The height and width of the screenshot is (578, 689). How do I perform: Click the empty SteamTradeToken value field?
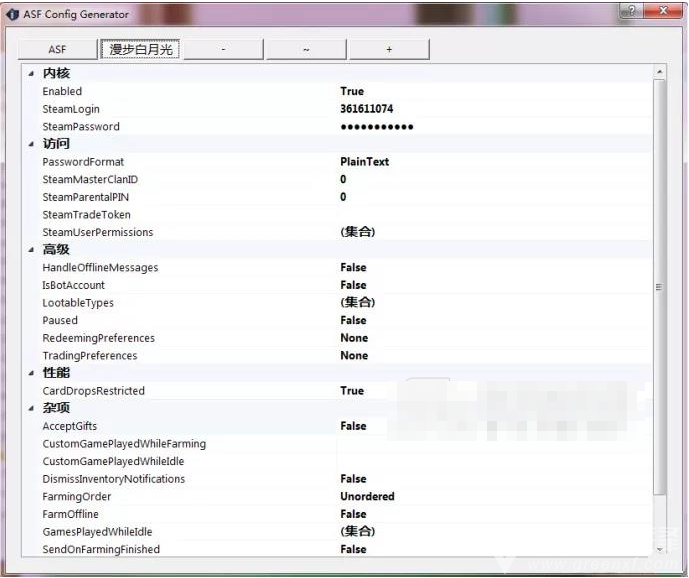point(494,214)
